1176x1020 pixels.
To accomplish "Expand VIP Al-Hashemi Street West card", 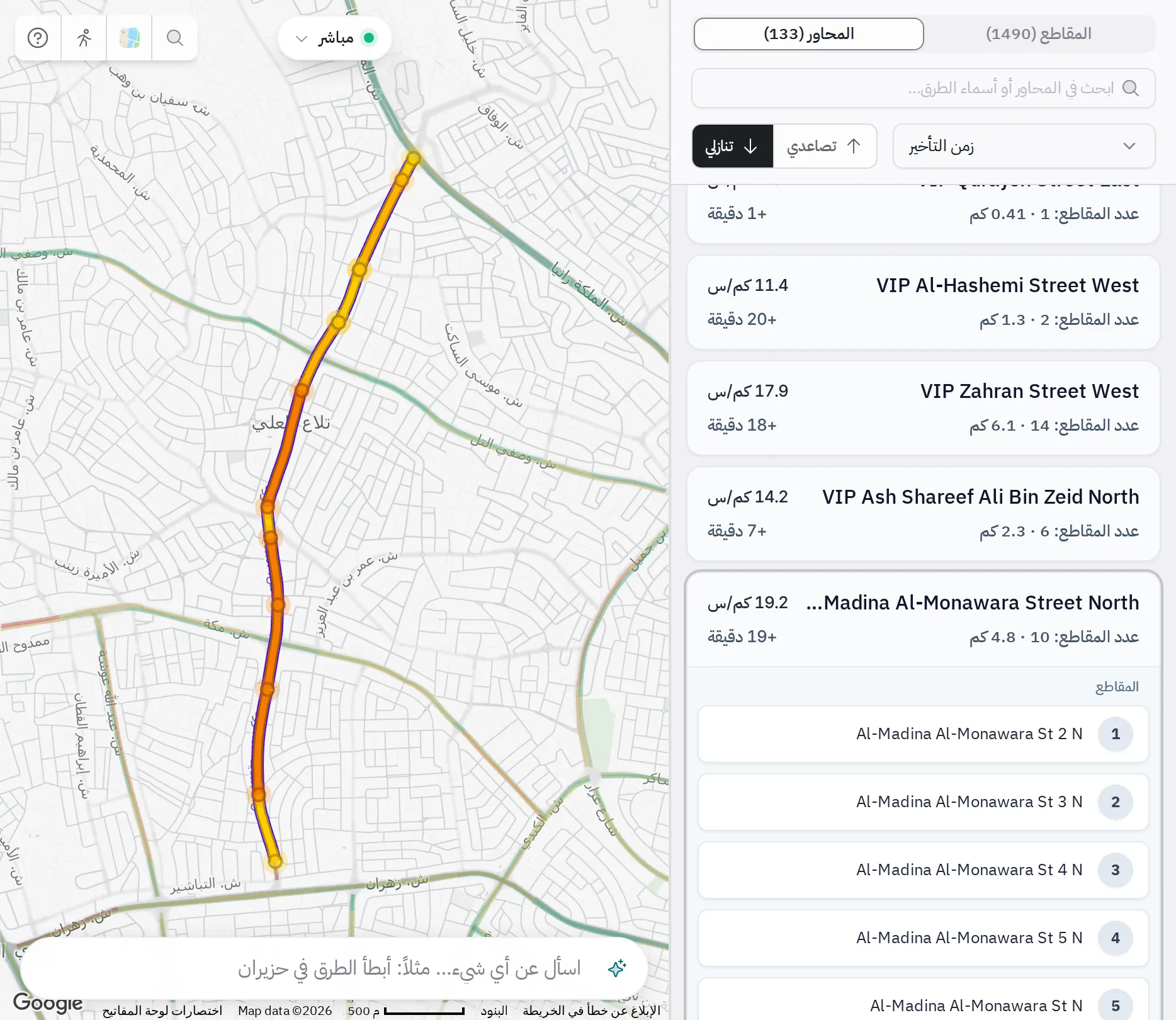I will (923, 302).
